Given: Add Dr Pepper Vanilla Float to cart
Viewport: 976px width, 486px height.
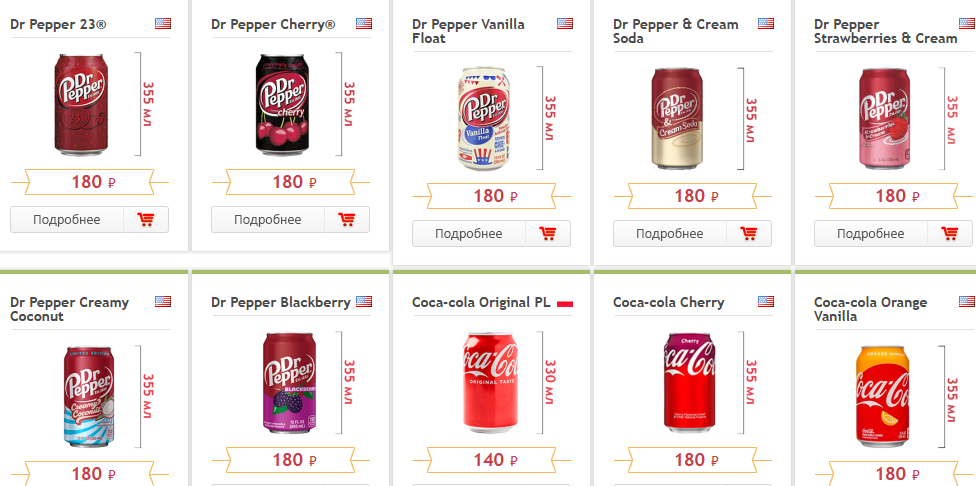Looking at the screenshot, I should 548,234.
